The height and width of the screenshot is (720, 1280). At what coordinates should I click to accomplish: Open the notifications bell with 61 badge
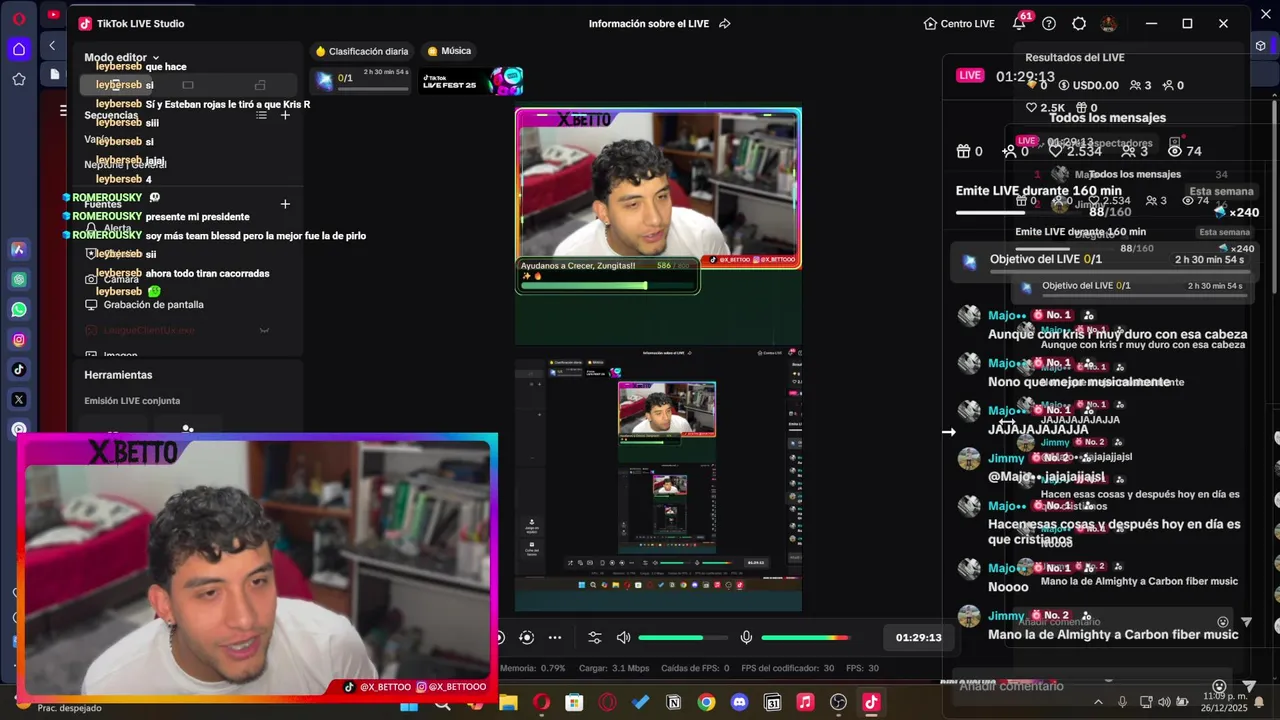pyautogui.click(x=1019, y=23)
